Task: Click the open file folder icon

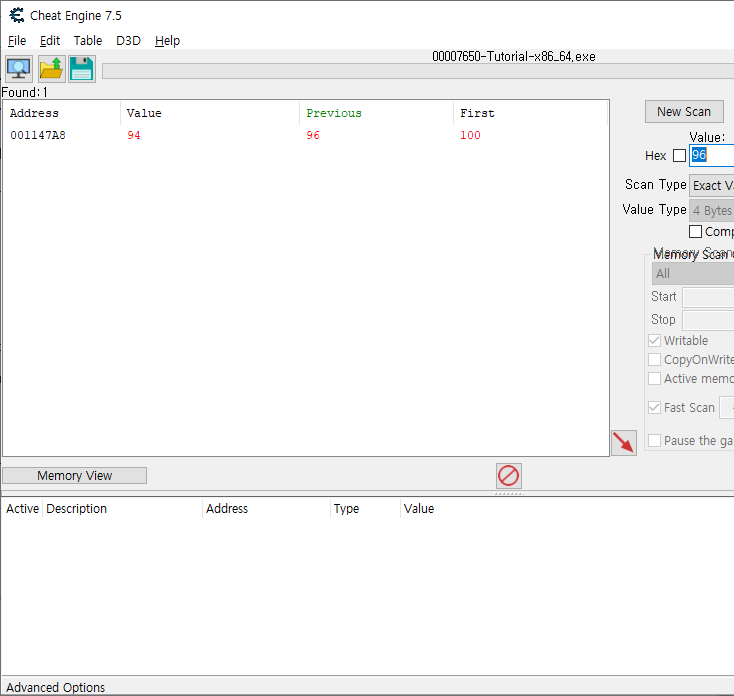Action: [51, 69]
